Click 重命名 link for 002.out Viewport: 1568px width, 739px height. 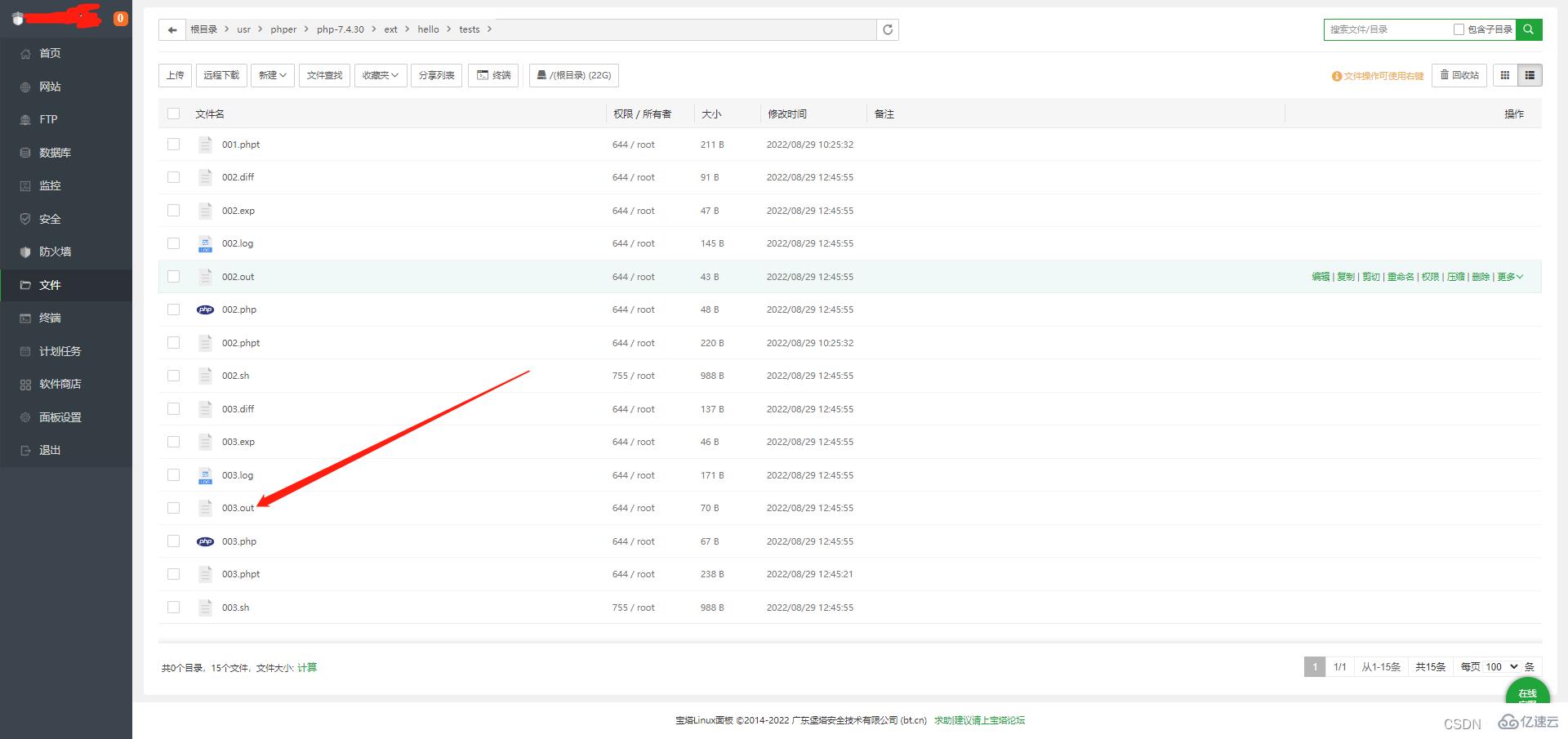click(x=1401, y=277)
